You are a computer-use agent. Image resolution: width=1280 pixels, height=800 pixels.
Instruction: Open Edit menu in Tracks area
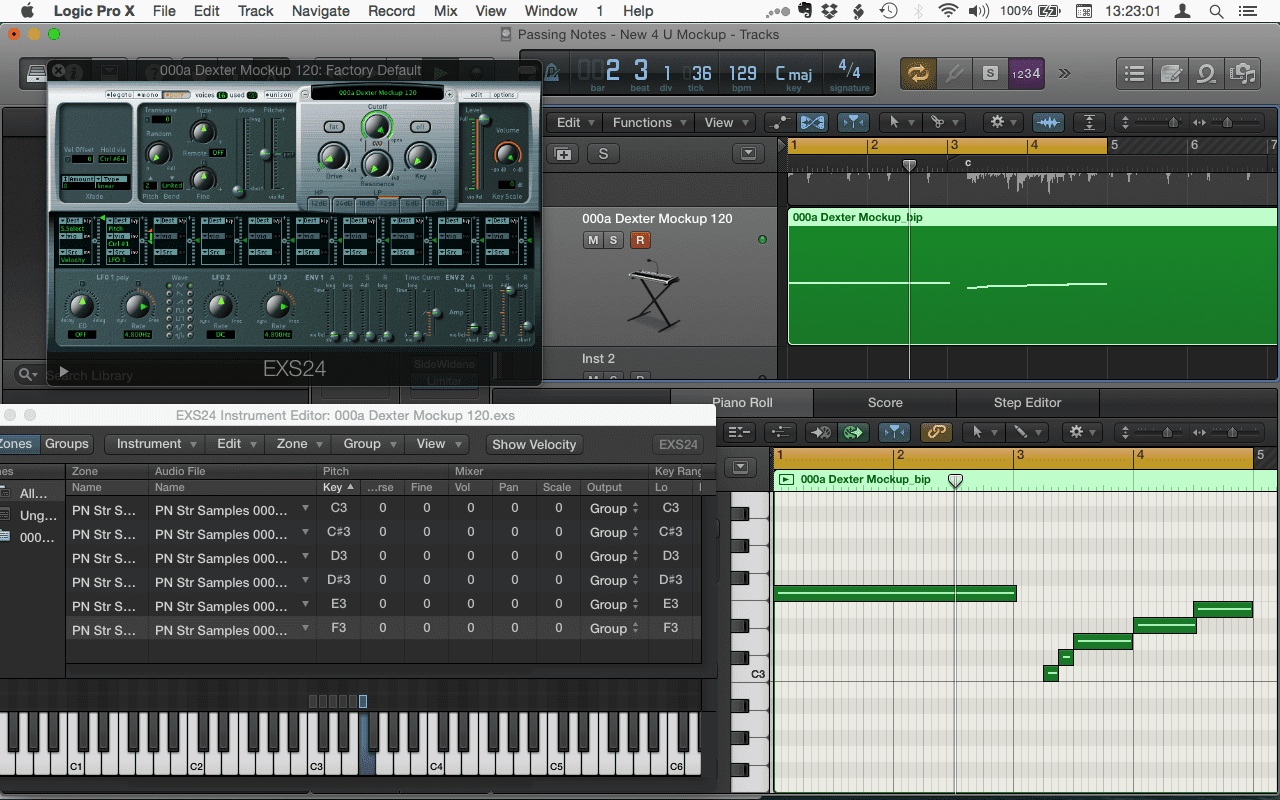click(576, 122)
